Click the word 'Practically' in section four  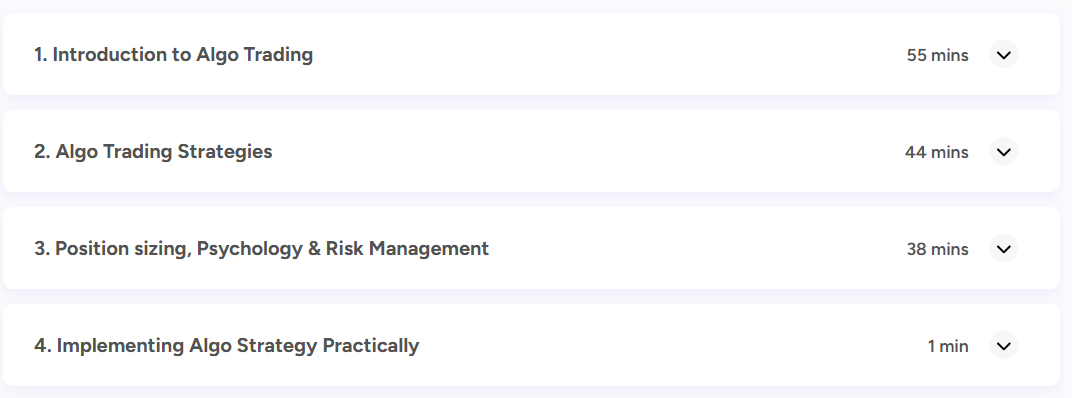[371, 346]
